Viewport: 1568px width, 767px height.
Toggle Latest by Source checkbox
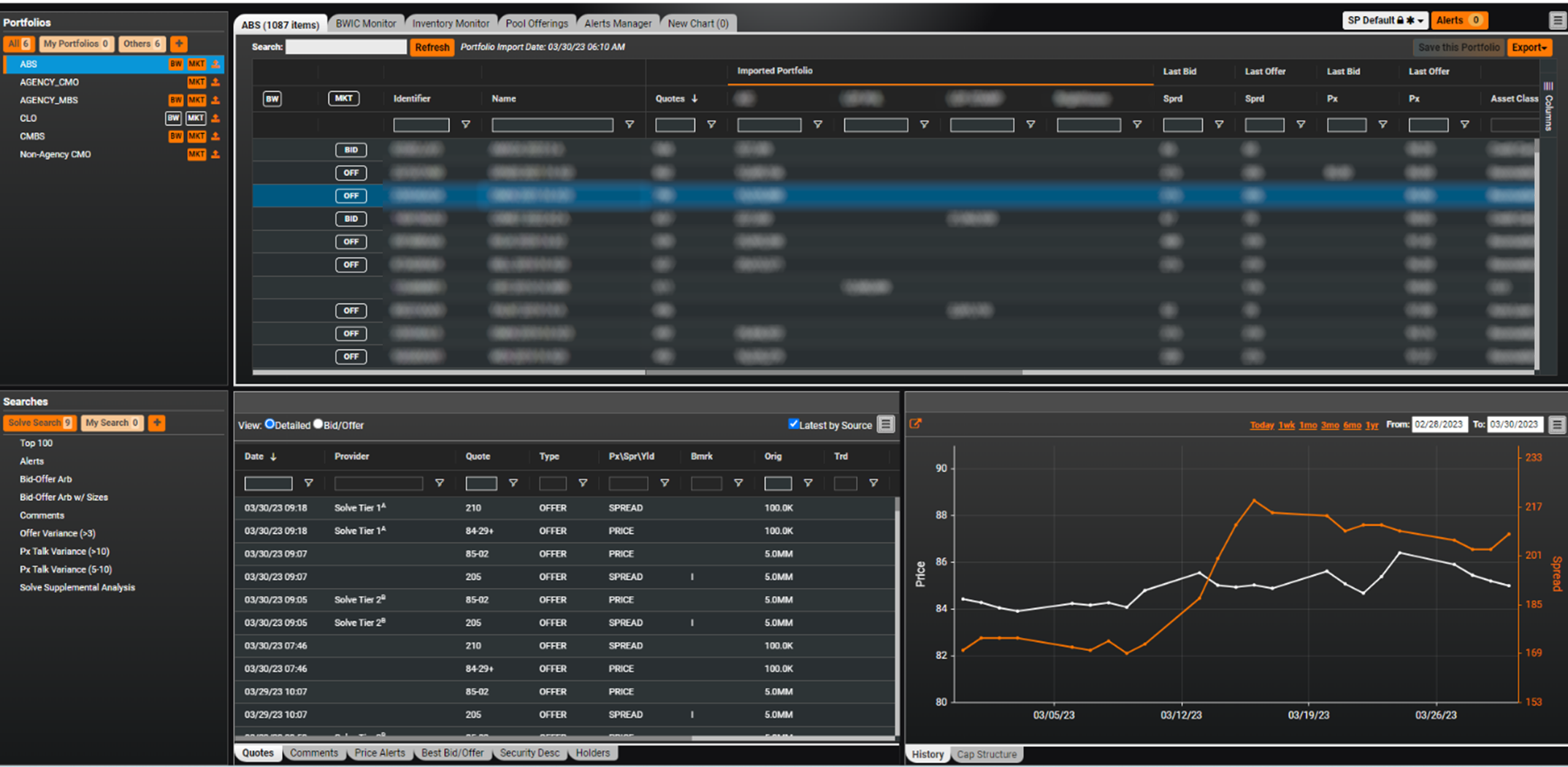(793, 424)
